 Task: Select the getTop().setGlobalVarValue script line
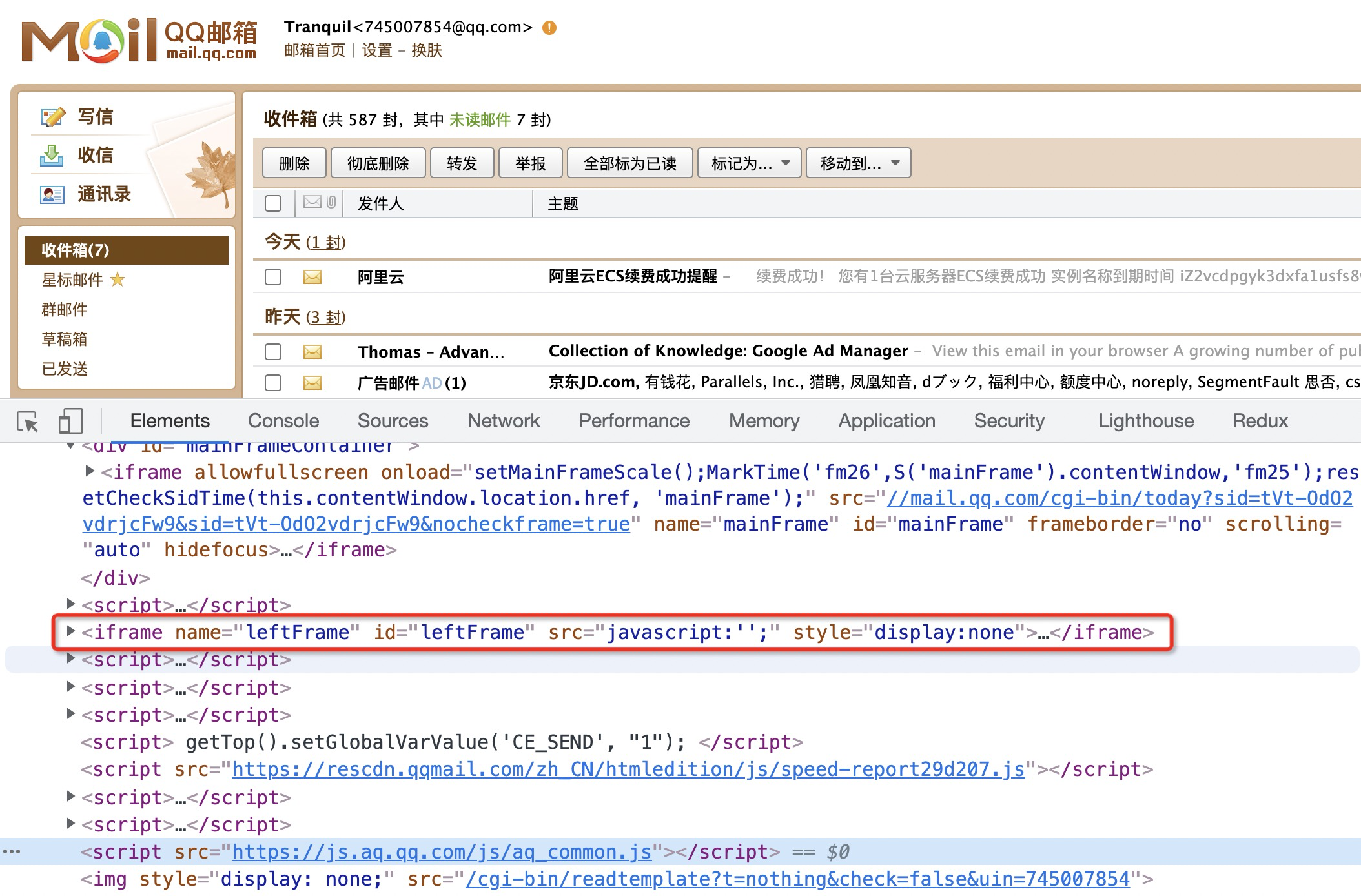(x=442, y=742)
